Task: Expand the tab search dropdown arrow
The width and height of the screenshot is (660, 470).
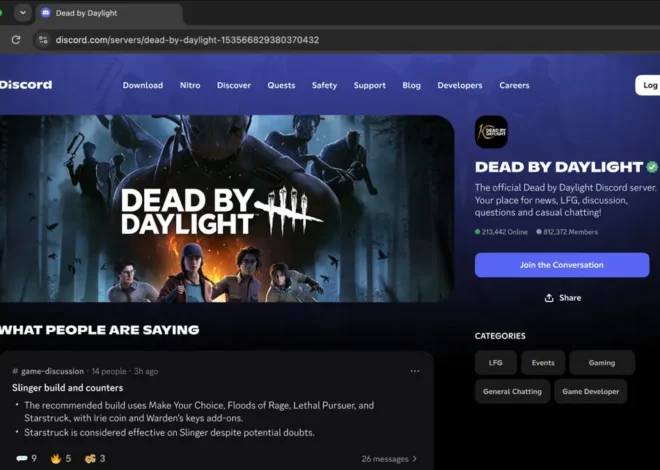Action: click(23, 13)
